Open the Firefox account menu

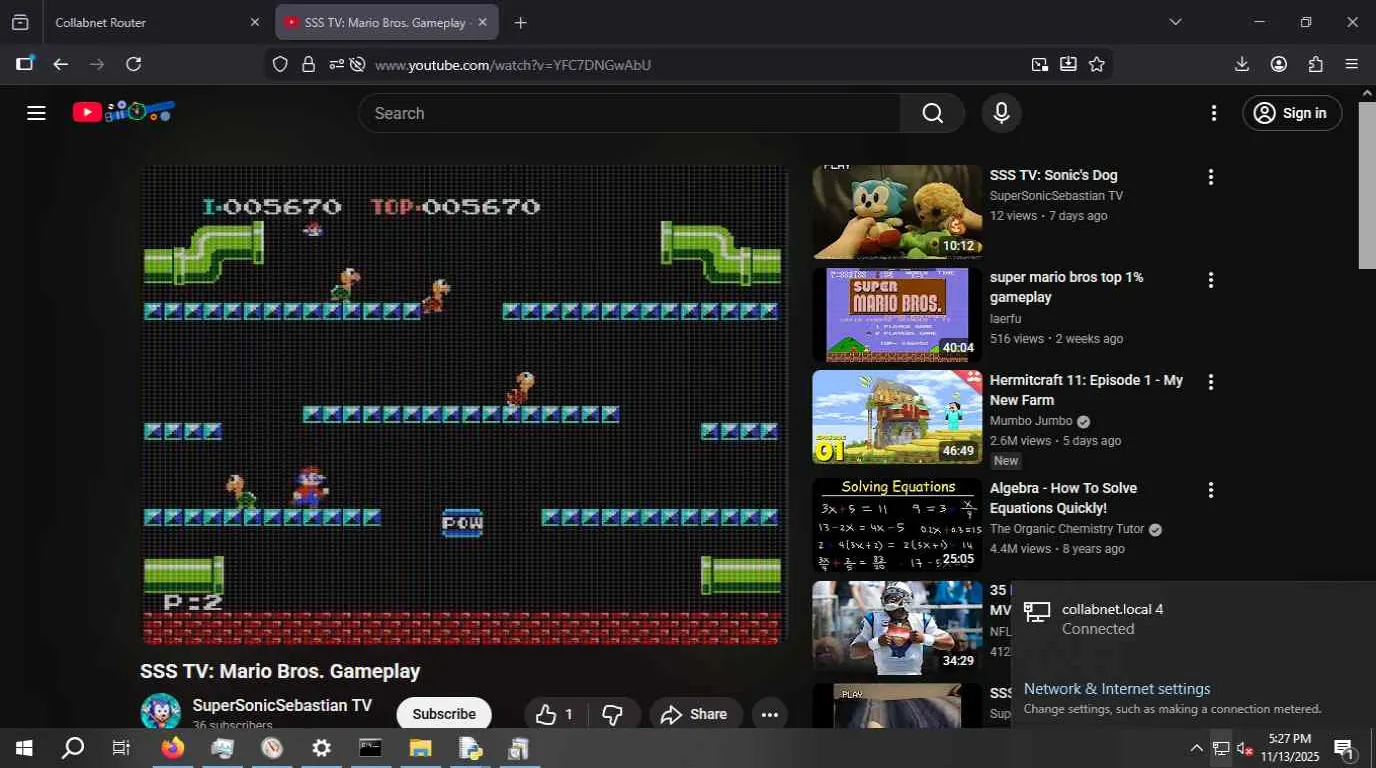pyautogui.click(x=1279, y=64)
